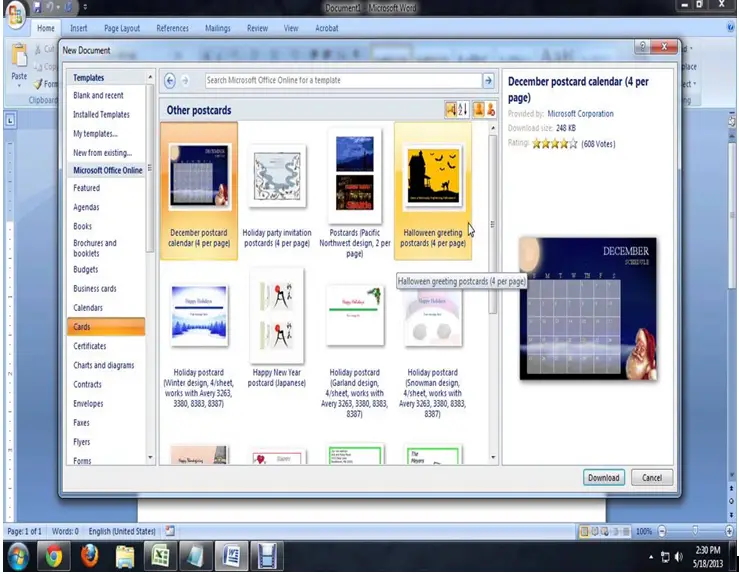This screenshot has width=739, height=574.
Task: Show community templates icon next to sort icons
Action: [478, 110]
